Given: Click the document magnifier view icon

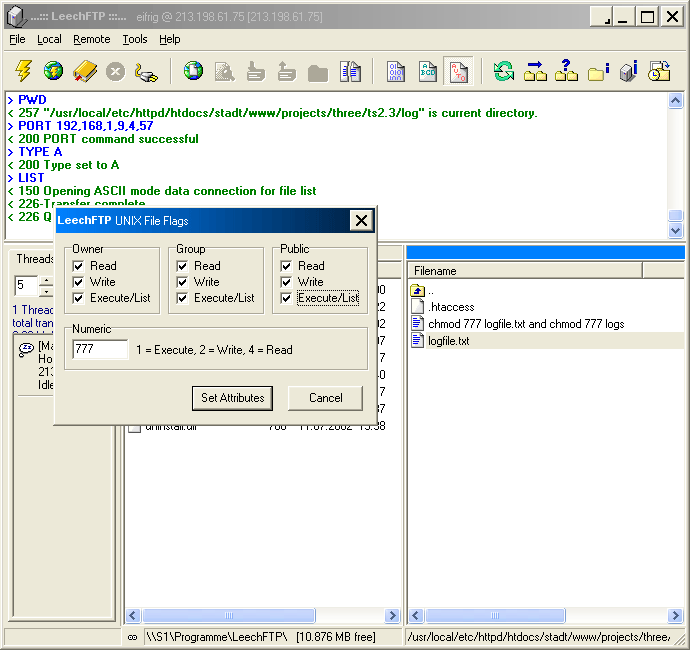Looking at the screenshot, I should [x=224, y=71].
